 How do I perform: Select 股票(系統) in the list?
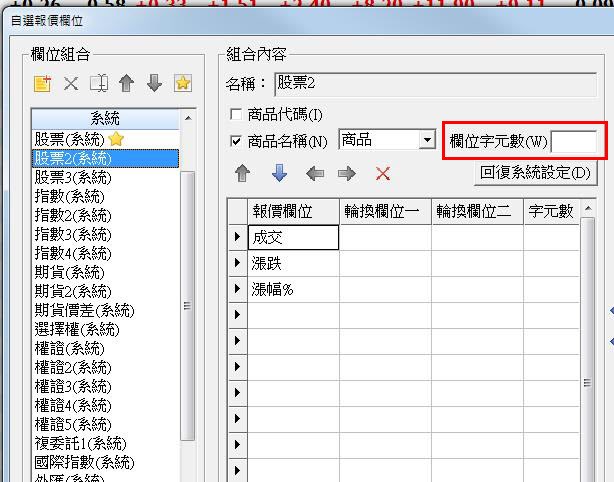(105, 139)
